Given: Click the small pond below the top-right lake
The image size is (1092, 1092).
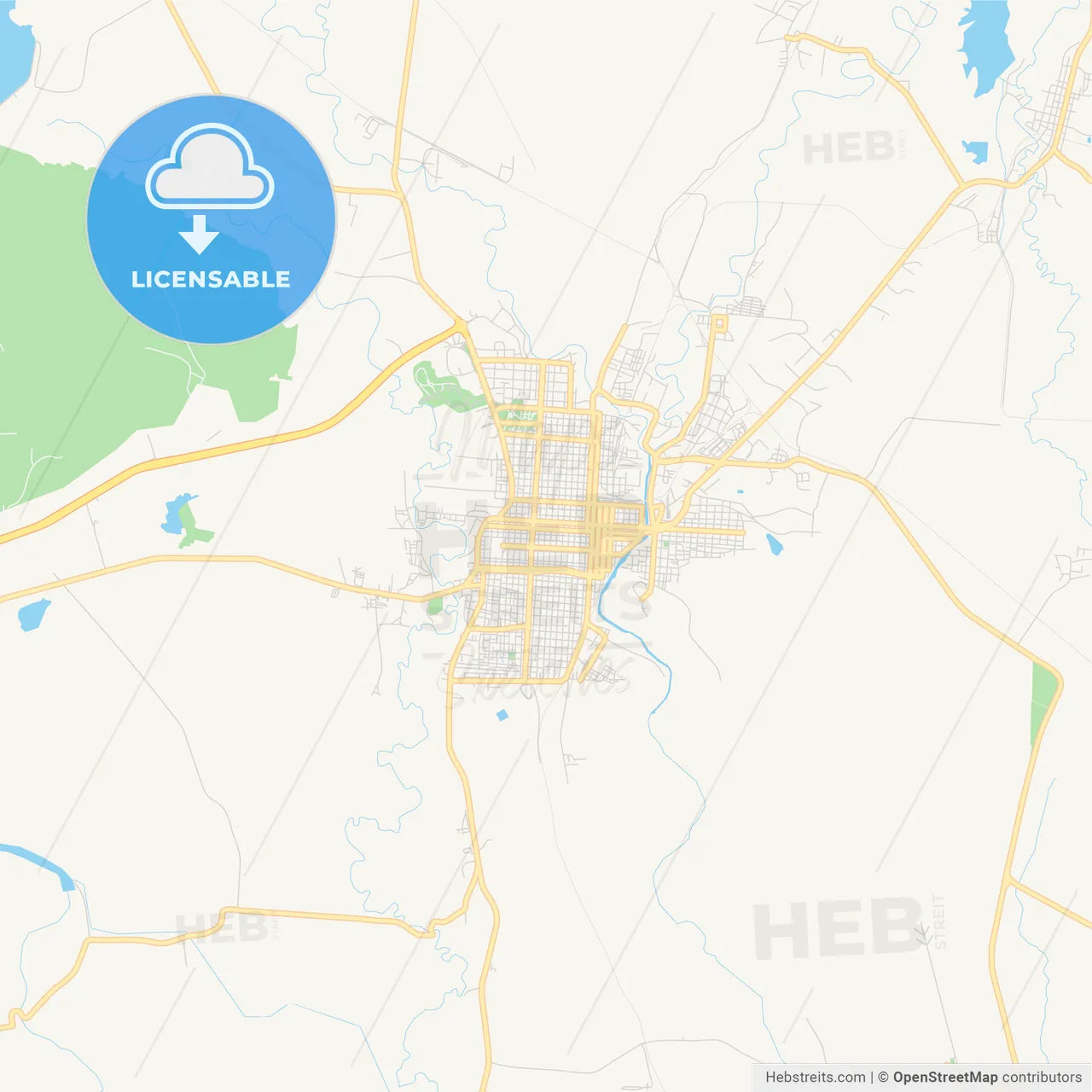Looking at the screenshot, I should (x=975, y=152).
